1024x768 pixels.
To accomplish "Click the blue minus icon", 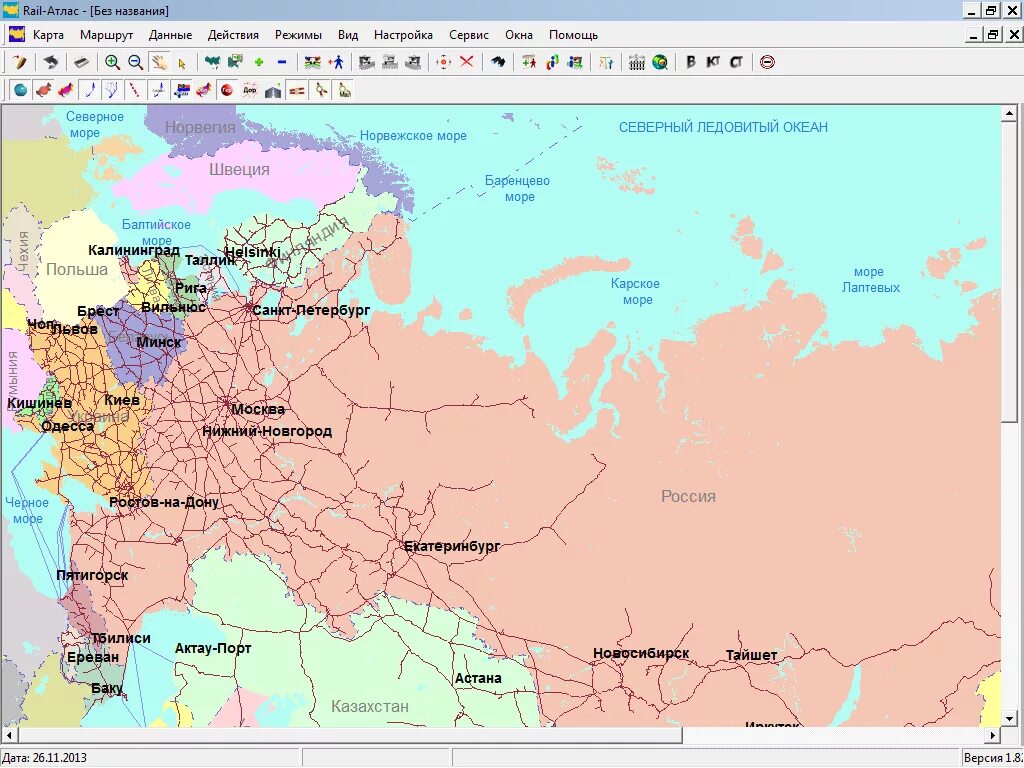I will 282,62.
